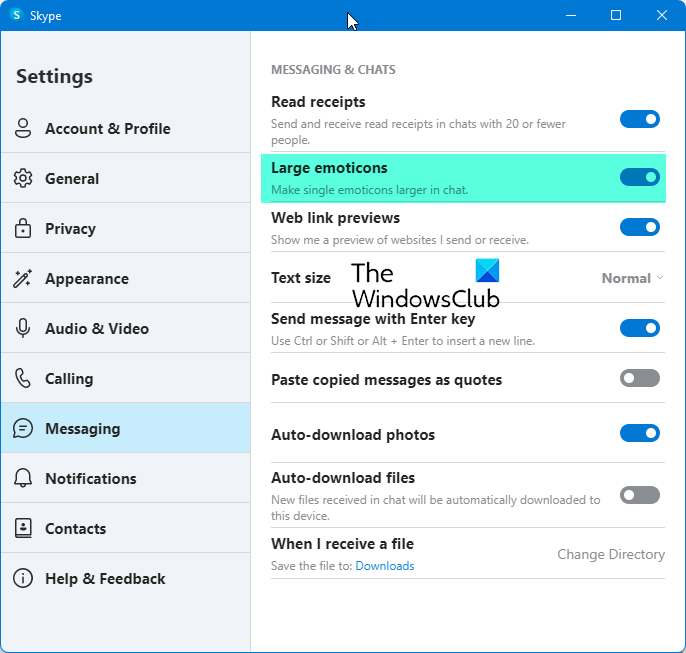
Task: Click the Contacts address book icon
Action: (x=23, y=528)
